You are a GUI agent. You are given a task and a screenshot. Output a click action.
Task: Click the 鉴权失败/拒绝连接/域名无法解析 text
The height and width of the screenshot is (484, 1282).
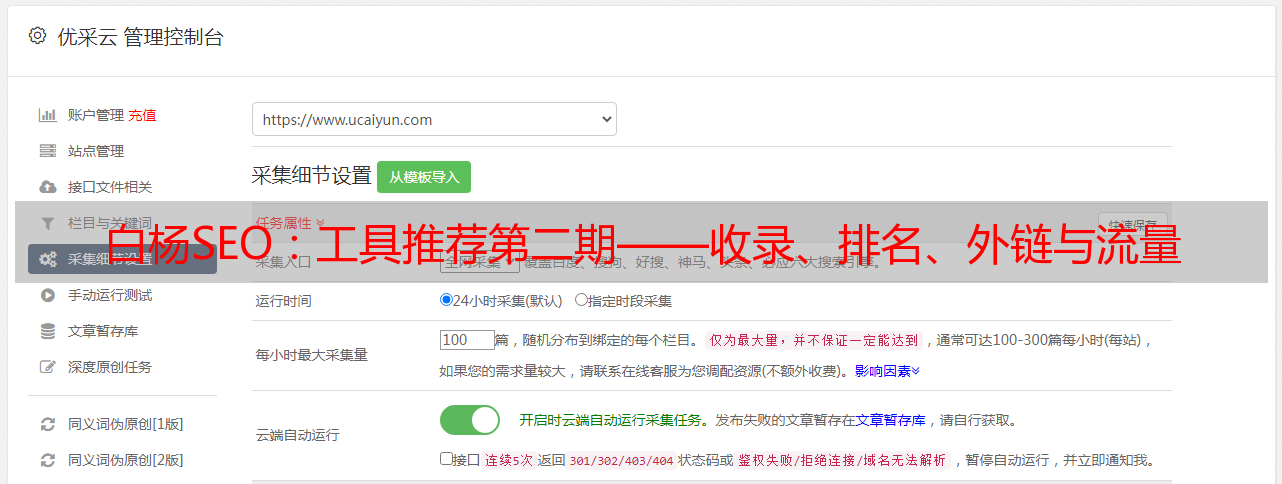(x=842, y=461)
